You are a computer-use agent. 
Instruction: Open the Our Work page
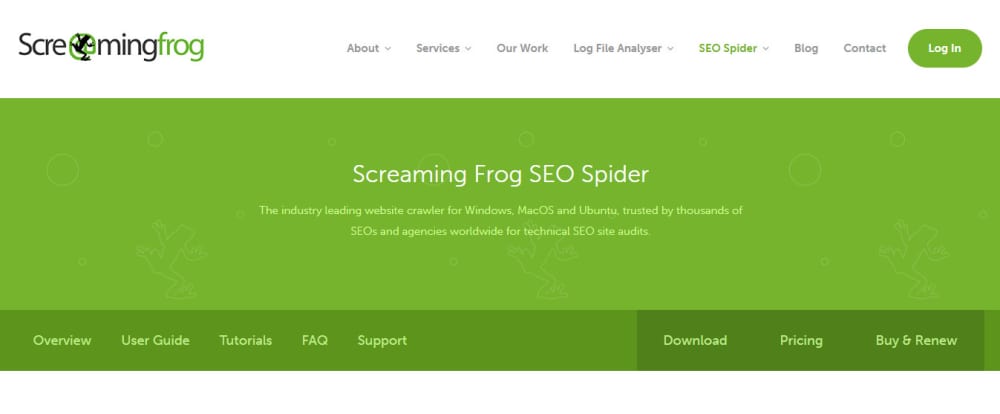tap(522, 48)
